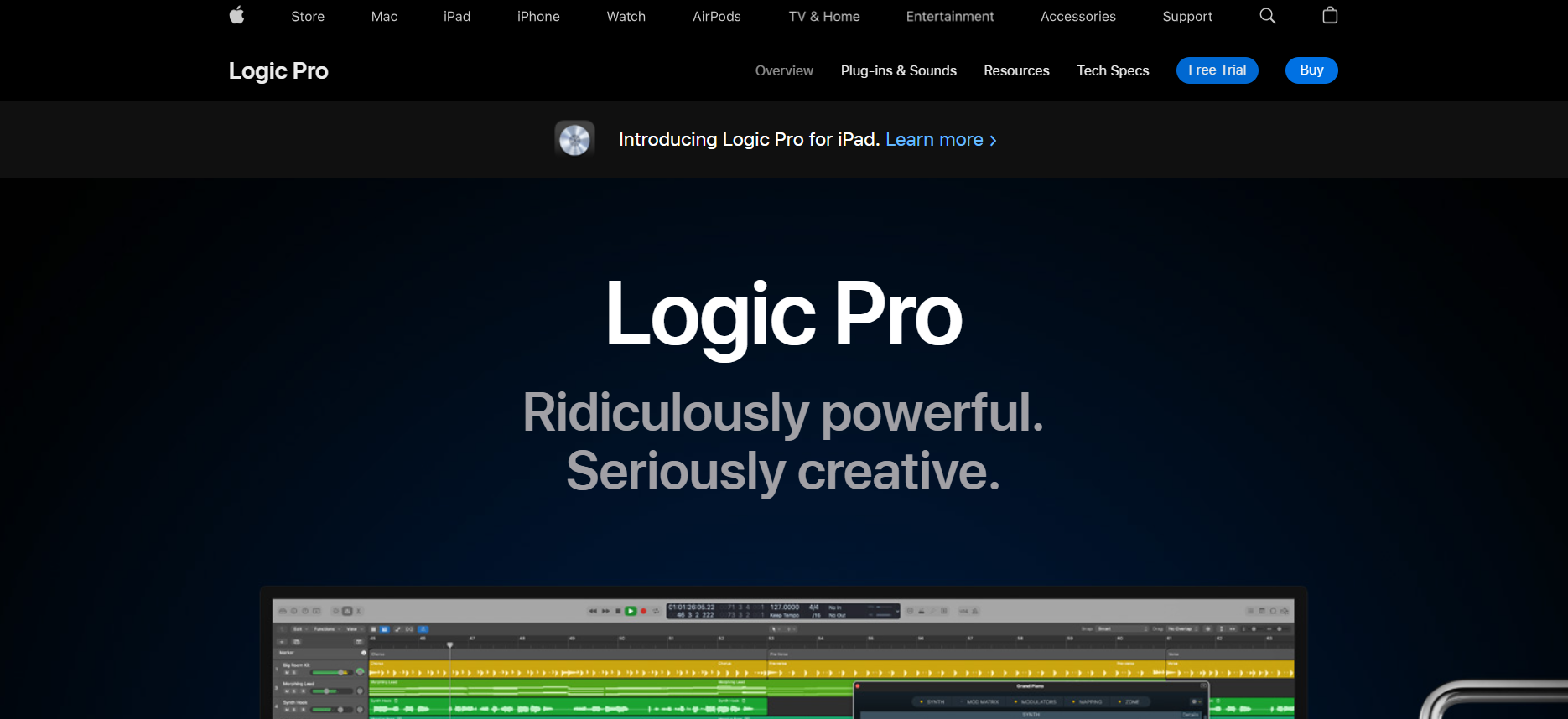Screen dimensions: 1568x719
Task: Open the Accessories menu
Action: [x=1078, y=17]
